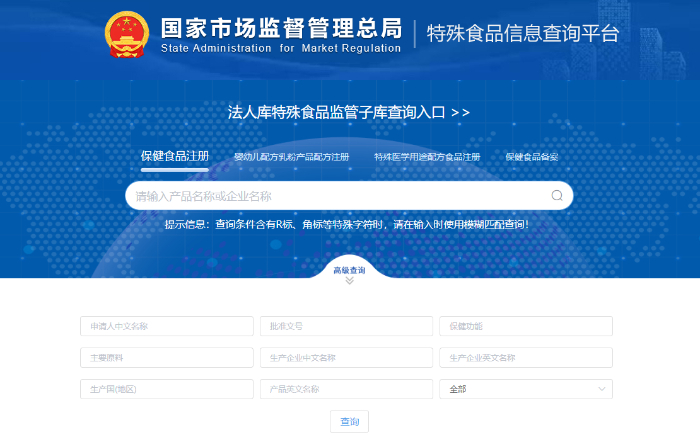Viewport: 700px width, 442px height.
Task: Click the 申请人中文名称 input field
Action: coord(167,326)
